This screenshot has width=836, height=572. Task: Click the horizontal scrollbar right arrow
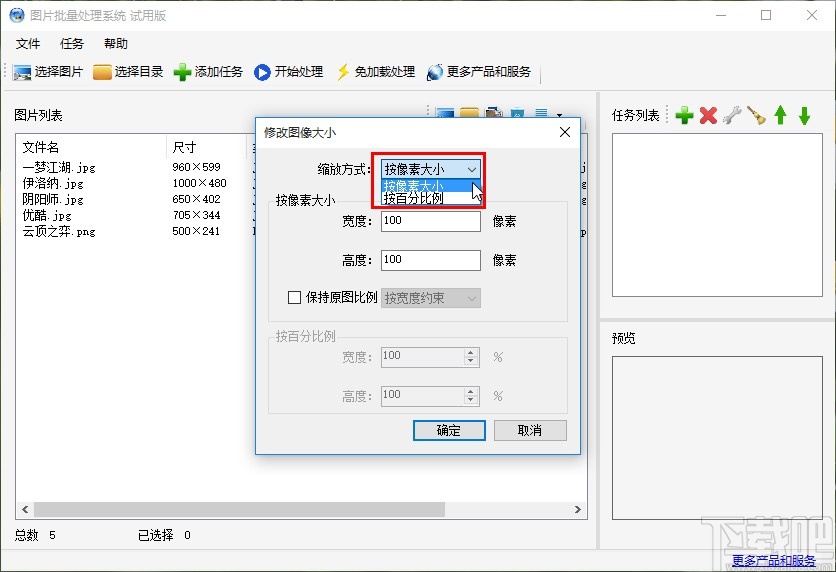coord(578,510)
